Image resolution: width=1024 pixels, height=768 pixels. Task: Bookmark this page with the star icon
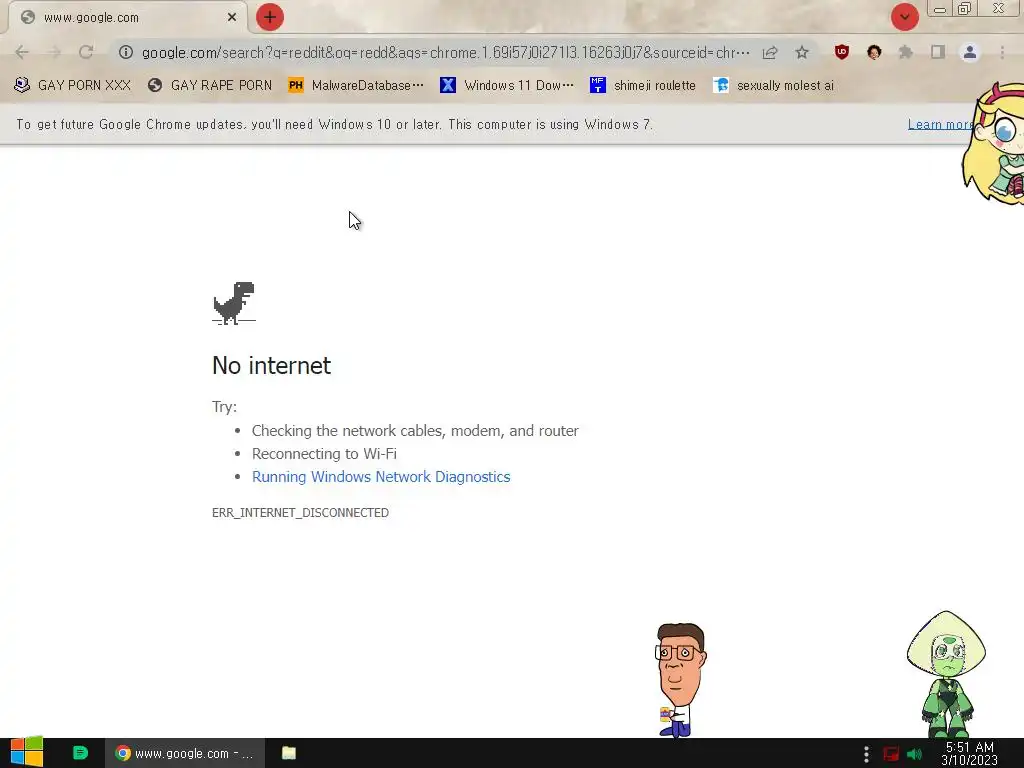[802, 52]
